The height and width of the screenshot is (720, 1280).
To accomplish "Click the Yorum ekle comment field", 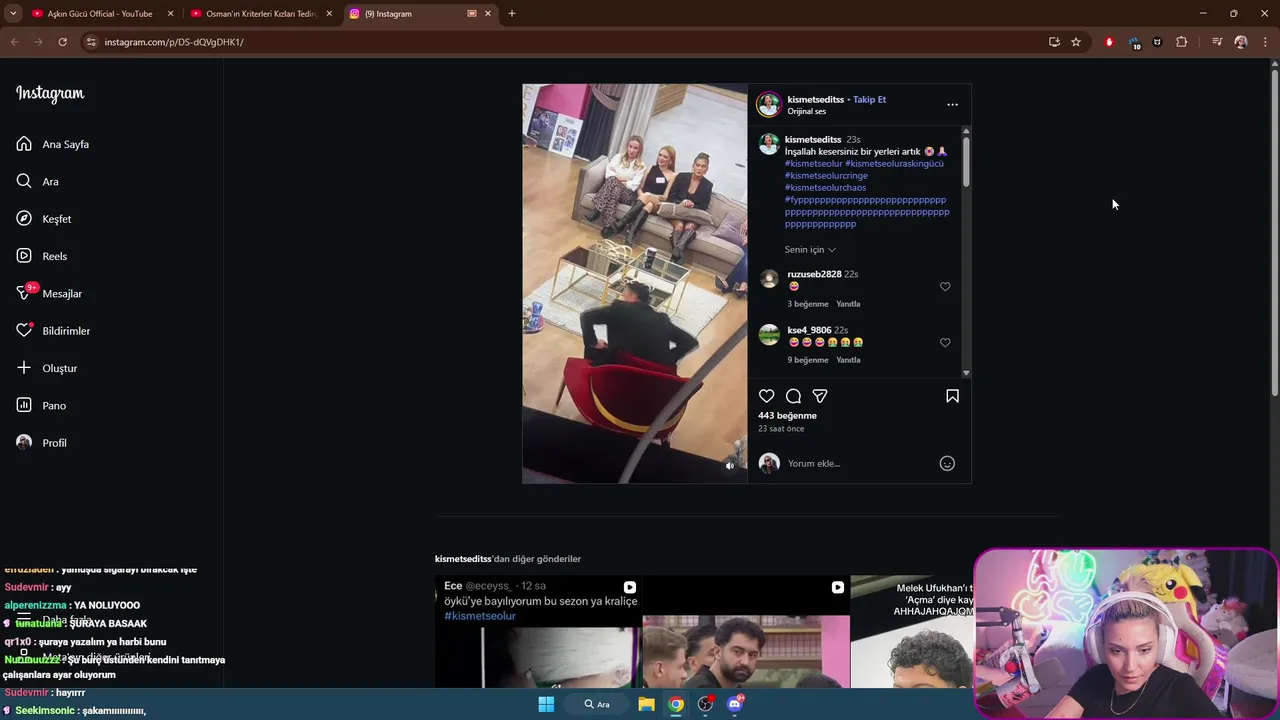I will 860,463.
